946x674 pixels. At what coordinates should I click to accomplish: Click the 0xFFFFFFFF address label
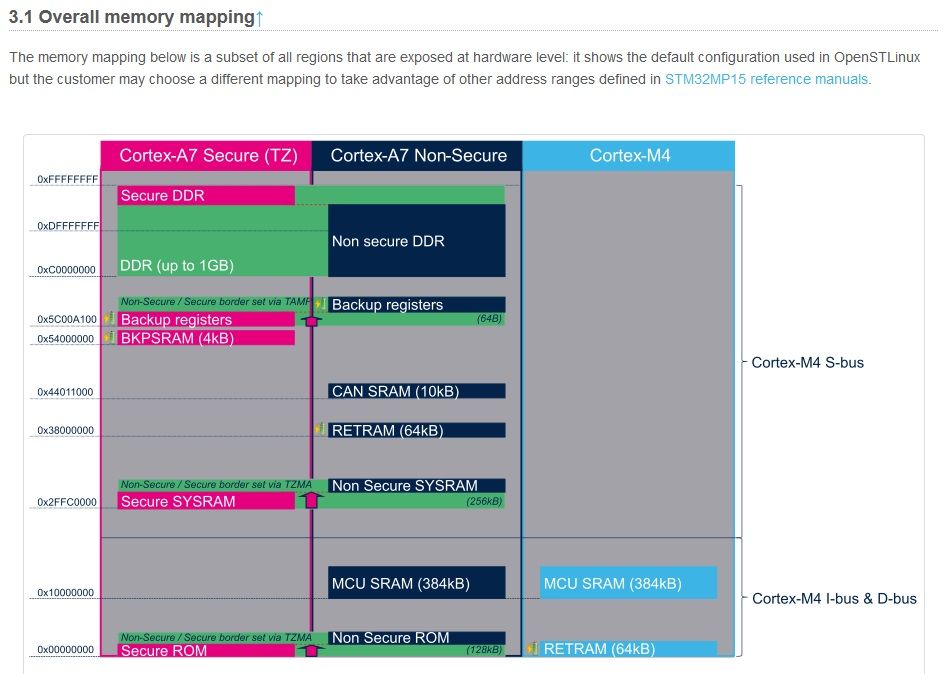(x=67, y=179)
